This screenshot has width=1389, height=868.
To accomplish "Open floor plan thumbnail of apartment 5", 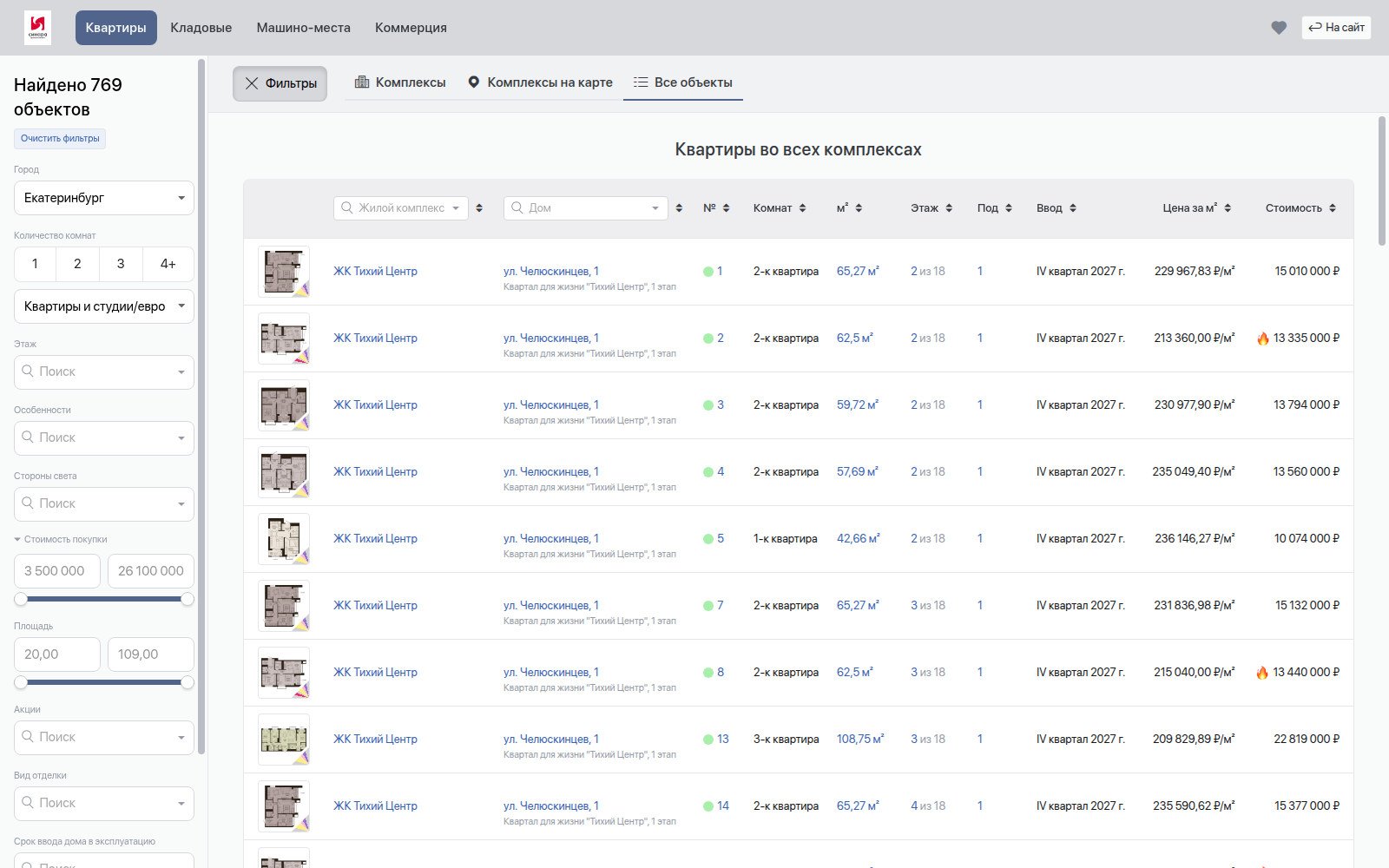I will click(x=284, y=539).
